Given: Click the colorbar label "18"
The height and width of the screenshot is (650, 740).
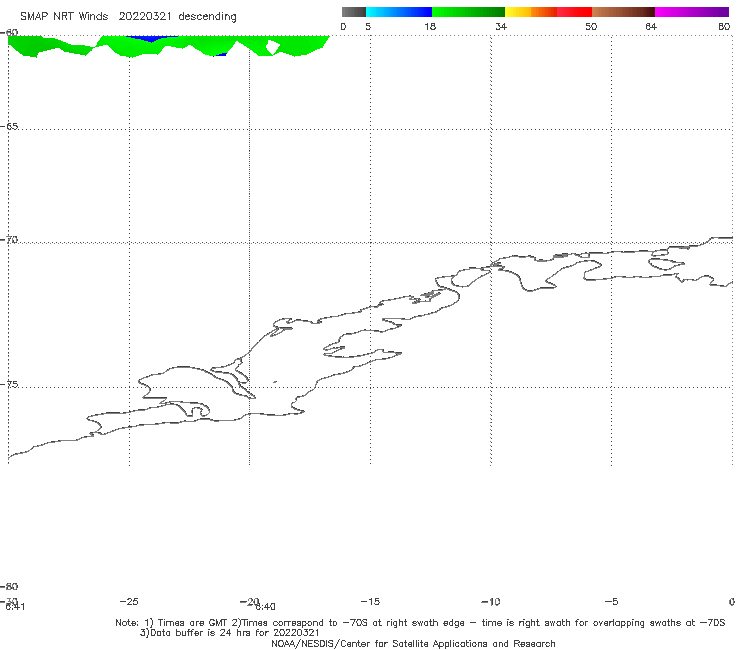Looking at the screenshot, I should (x=430, y=26).
